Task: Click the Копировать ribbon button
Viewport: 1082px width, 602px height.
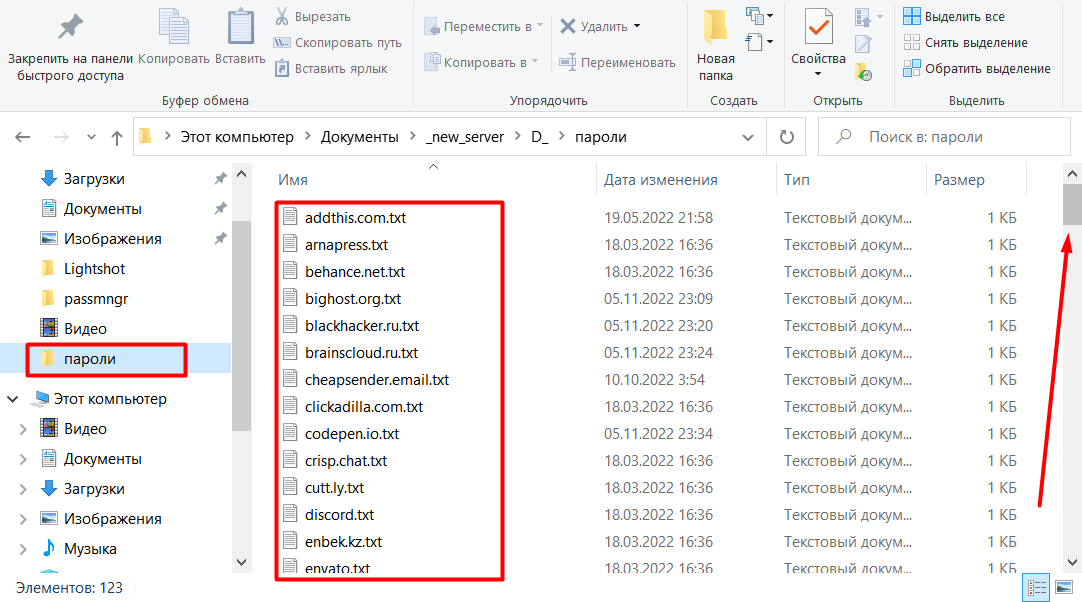Action: coord(173,39)
